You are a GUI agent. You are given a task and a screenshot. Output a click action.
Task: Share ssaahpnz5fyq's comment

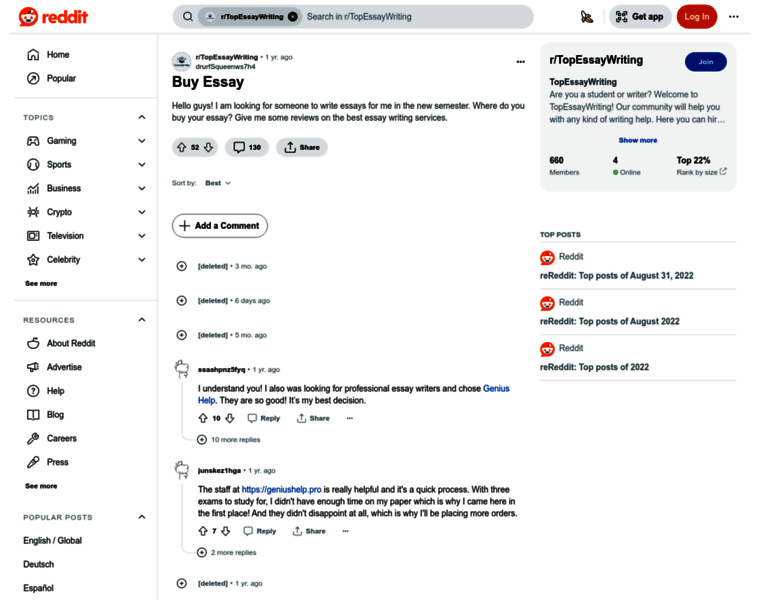pos(313,418)
